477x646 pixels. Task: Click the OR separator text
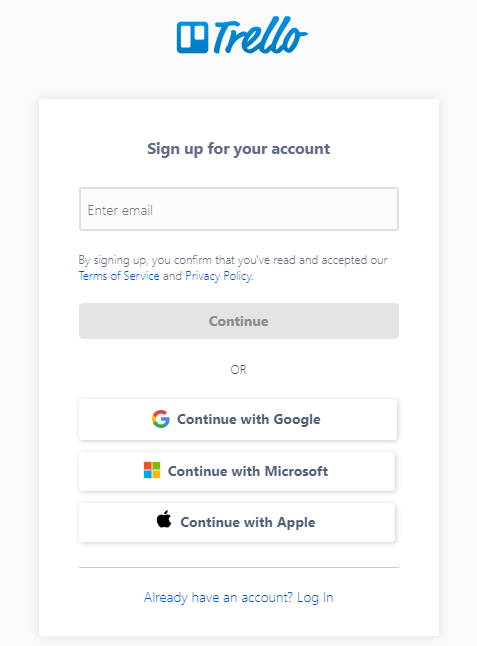pyautogui.click(x=238, y=370)
